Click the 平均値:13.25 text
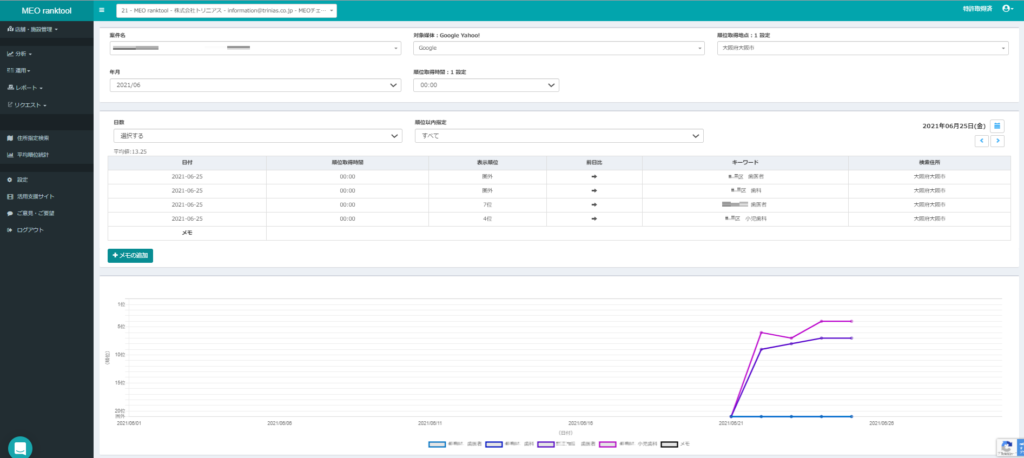Screen dimensions: 1024x458 (129, 151)
